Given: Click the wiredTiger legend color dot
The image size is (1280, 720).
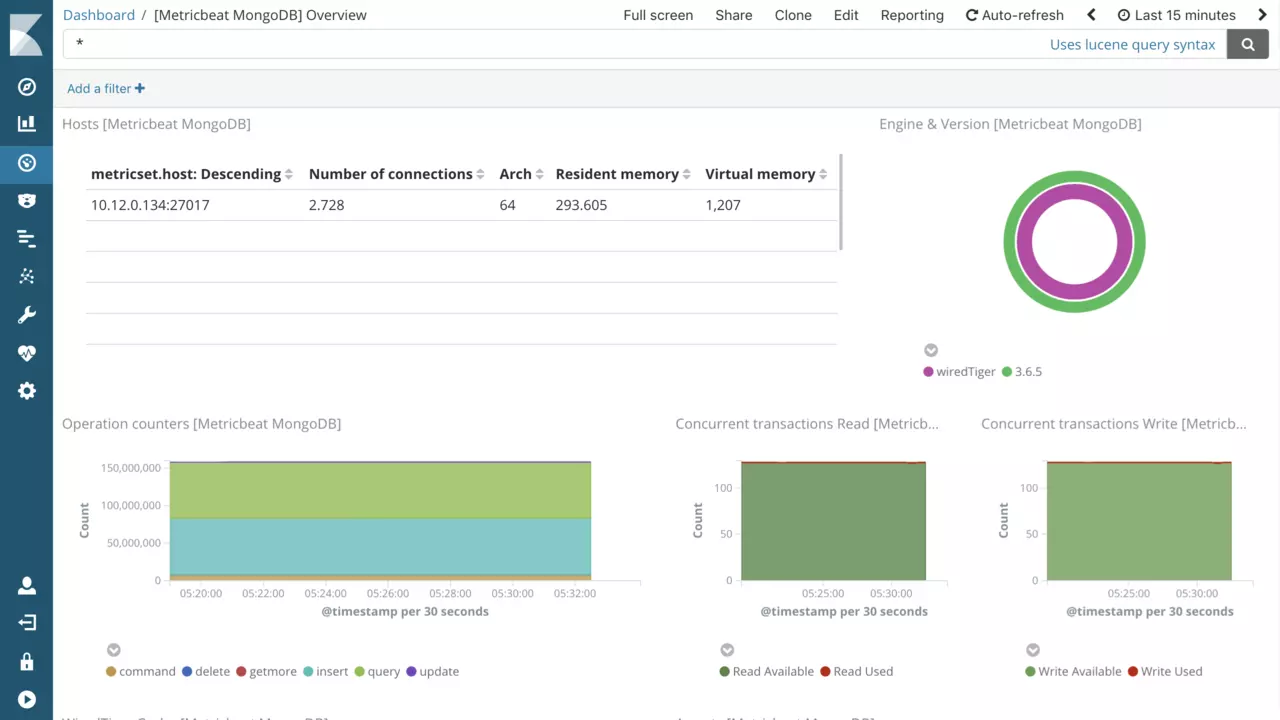Looking at the screenshot, I should (x=928, y=372).
